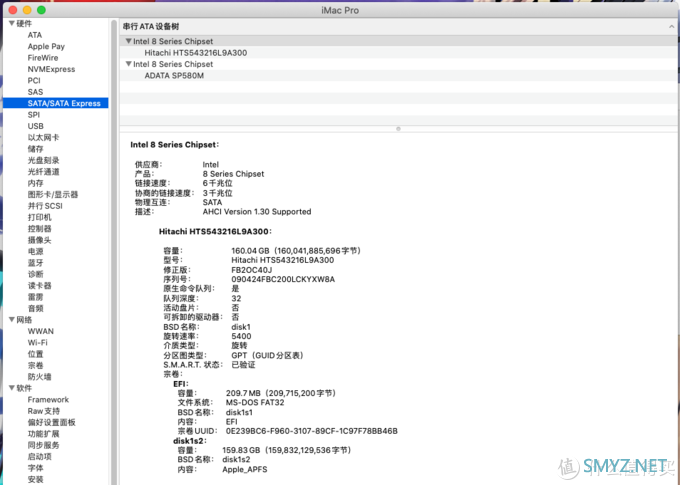Select 字体 fonts entry
Image resolution: width=680 pixels, height=485 pixels.
click(x=36, y=468)
